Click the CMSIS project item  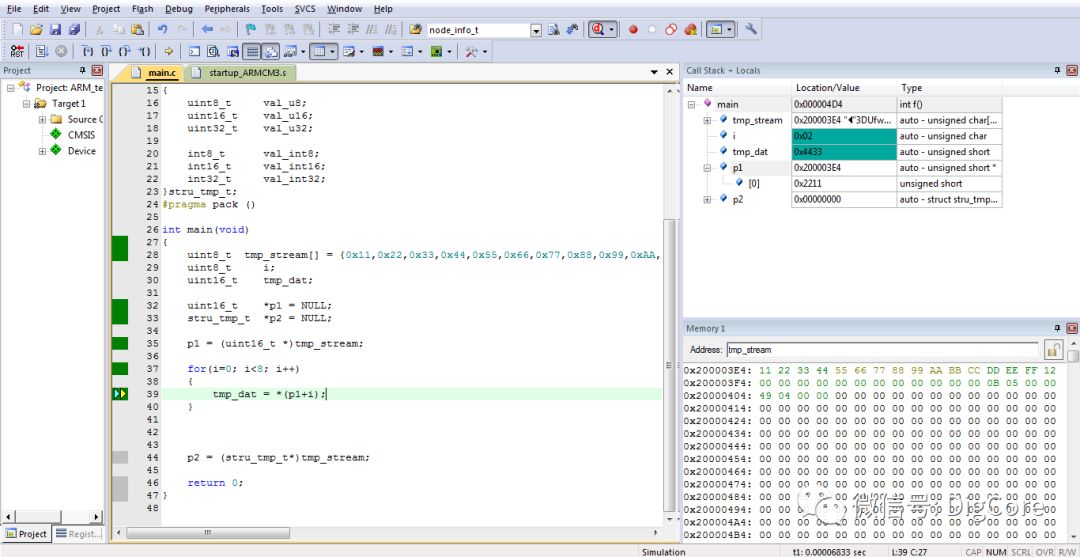tap(81, 135)
